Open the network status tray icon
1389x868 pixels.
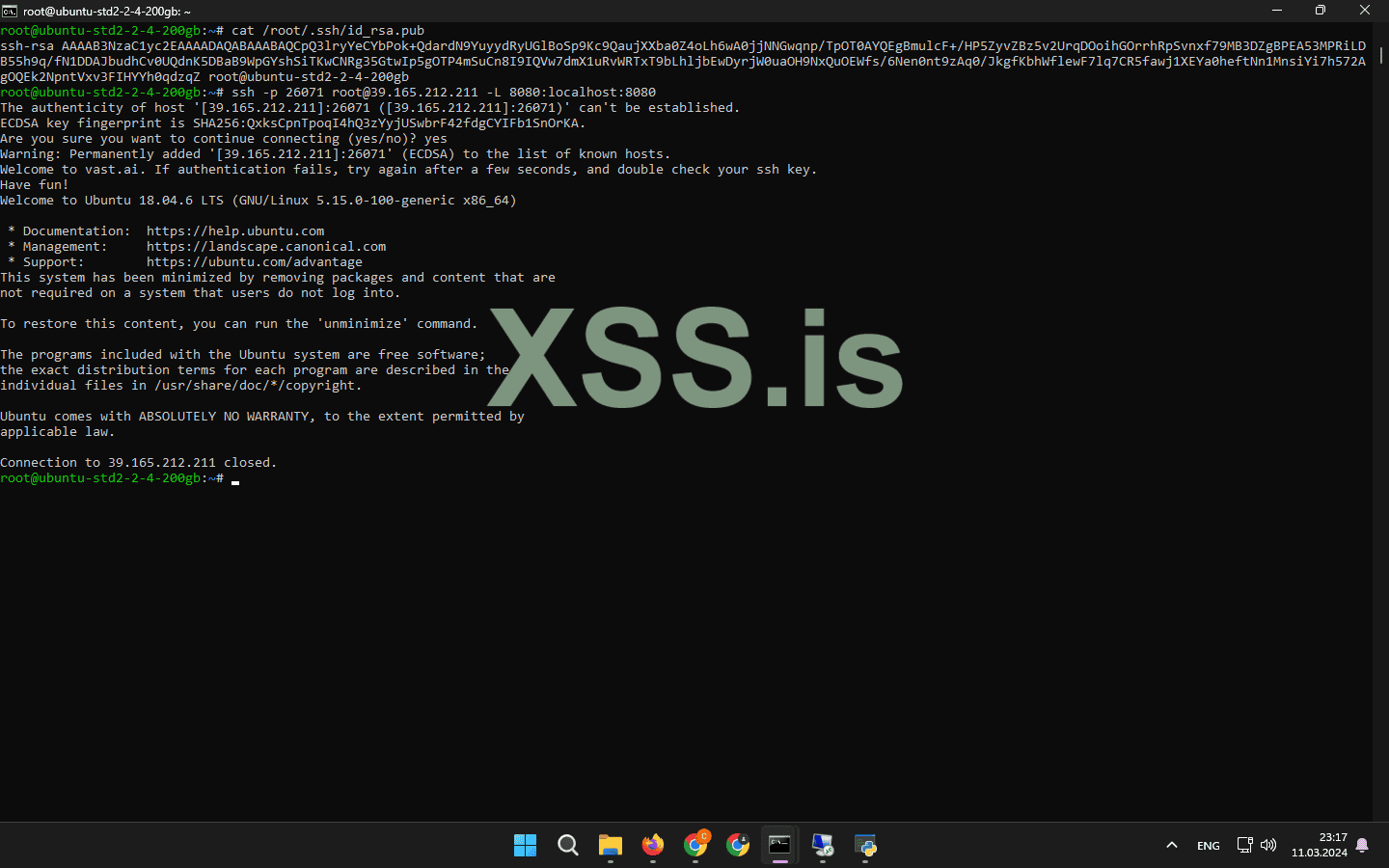(x=1245, y=845)
